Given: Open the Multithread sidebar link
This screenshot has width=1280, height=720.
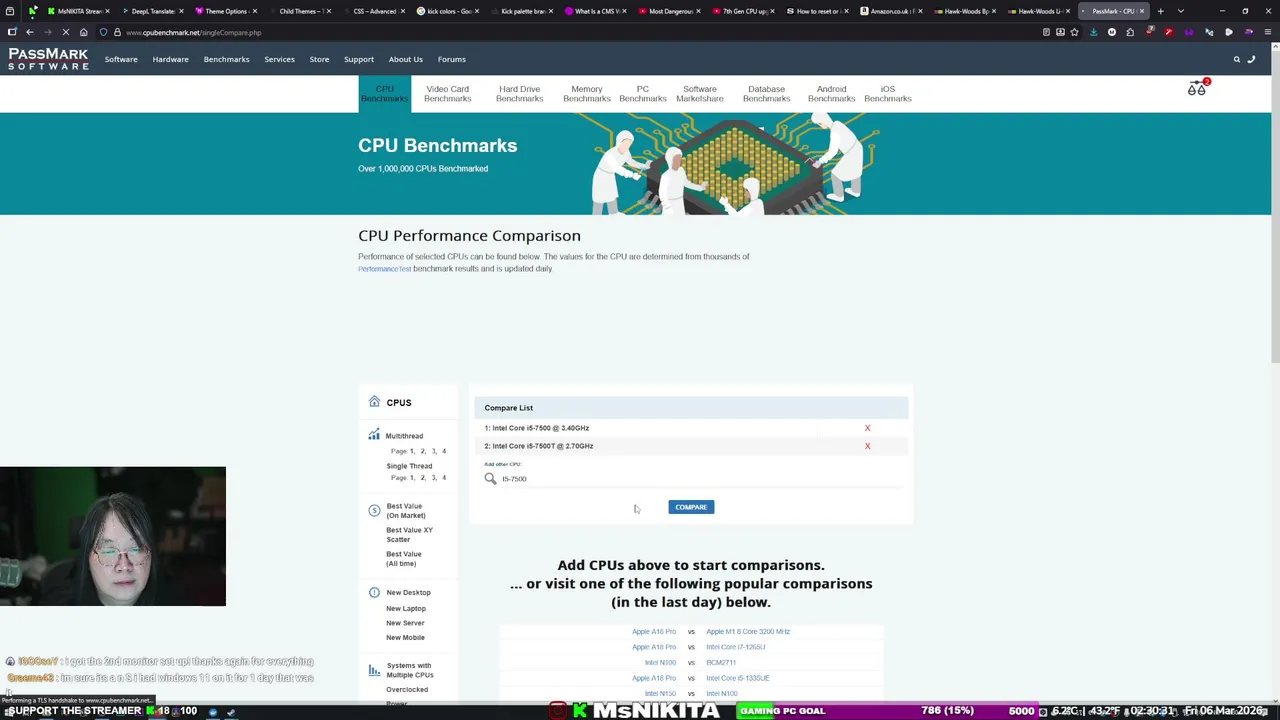Looking at the screenshot, I should point(404,436).
